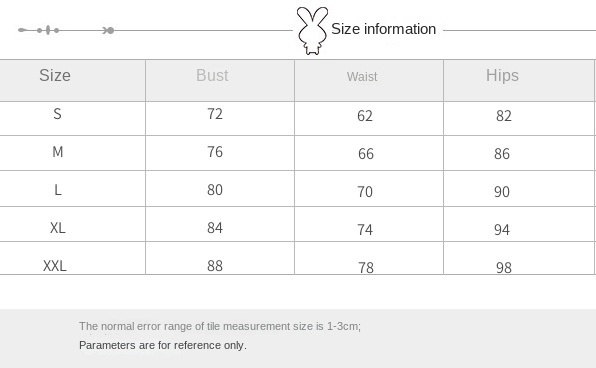Click the Size column header
Image resolution: width=596 pixels, height=368 pixels.
[55, 75]
